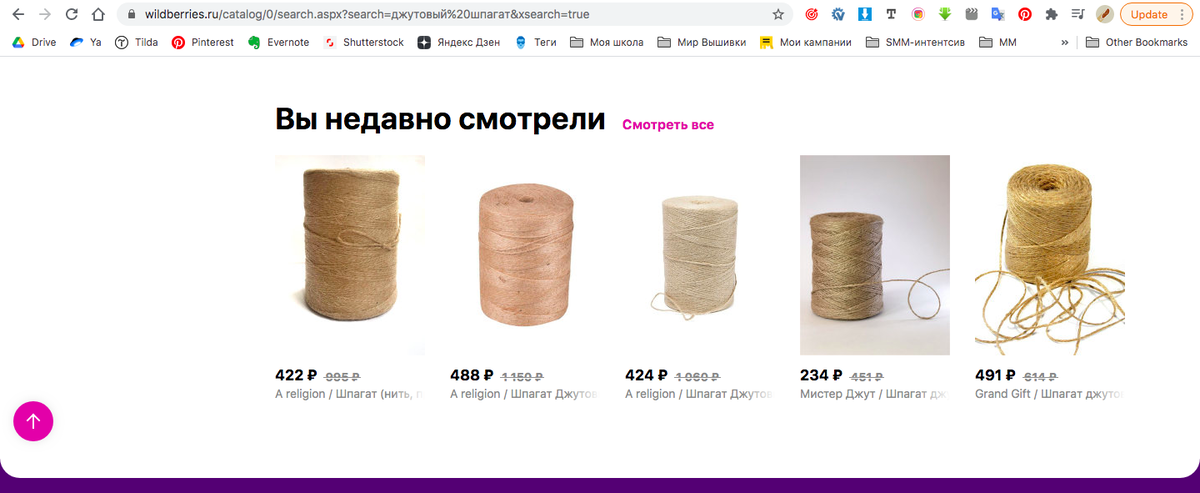Open the Extensions puzzle piece menu

pos(1051,15)
